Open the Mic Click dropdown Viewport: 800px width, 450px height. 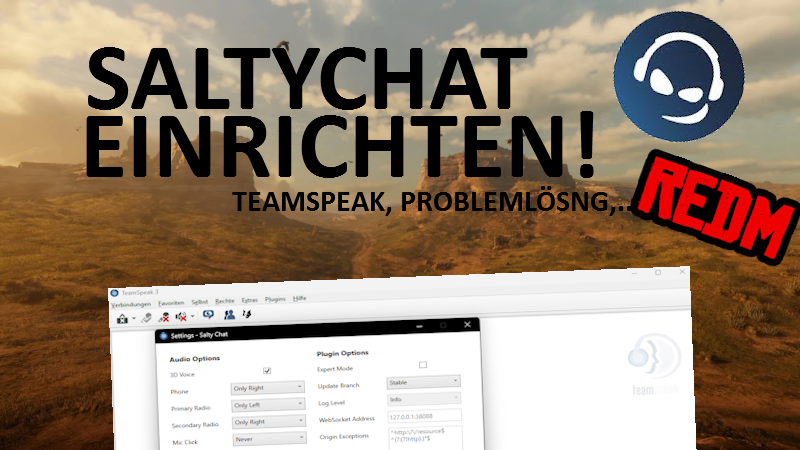click(269, 438)
